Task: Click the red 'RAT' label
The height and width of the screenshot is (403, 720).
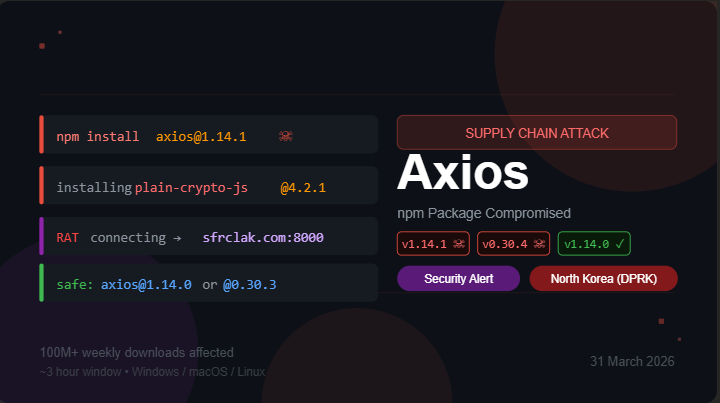Action: point(67,237)
